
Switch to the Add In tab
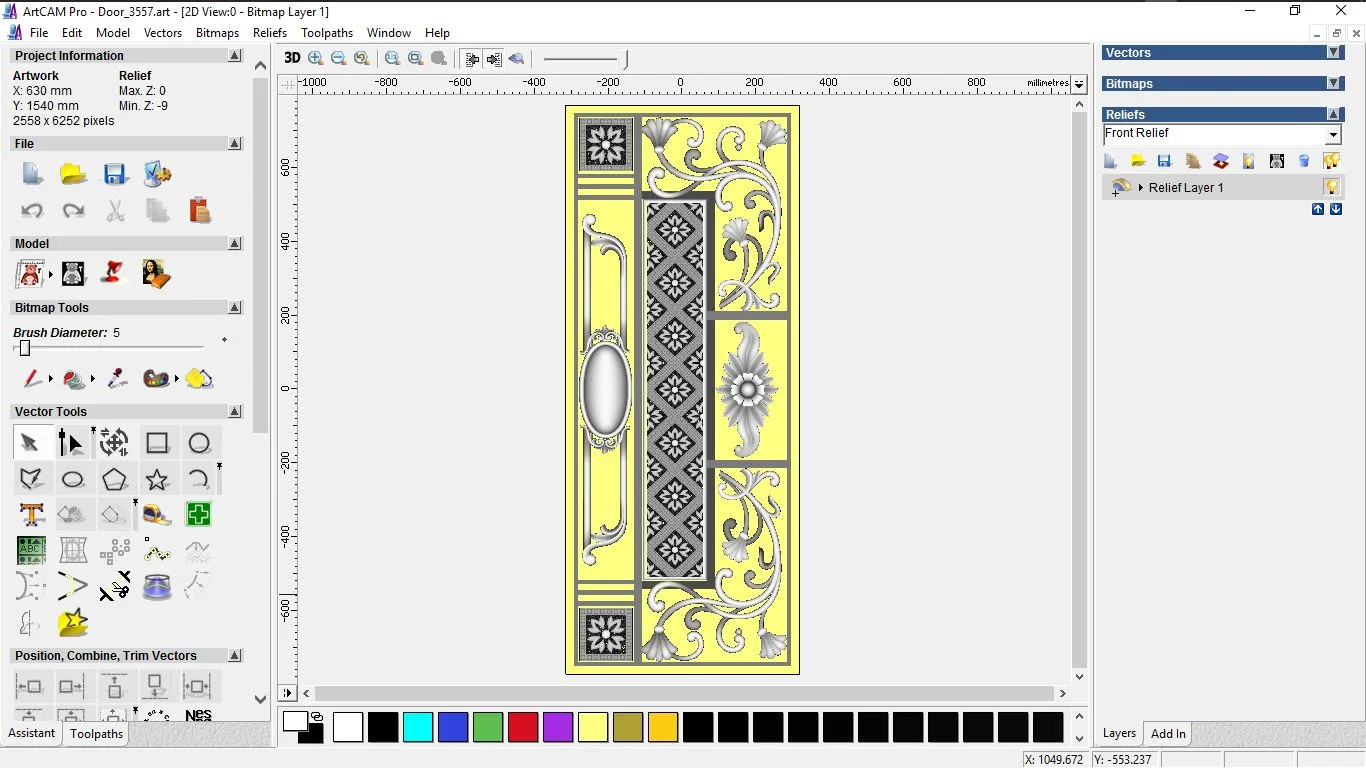click(x=1168, y=734)
